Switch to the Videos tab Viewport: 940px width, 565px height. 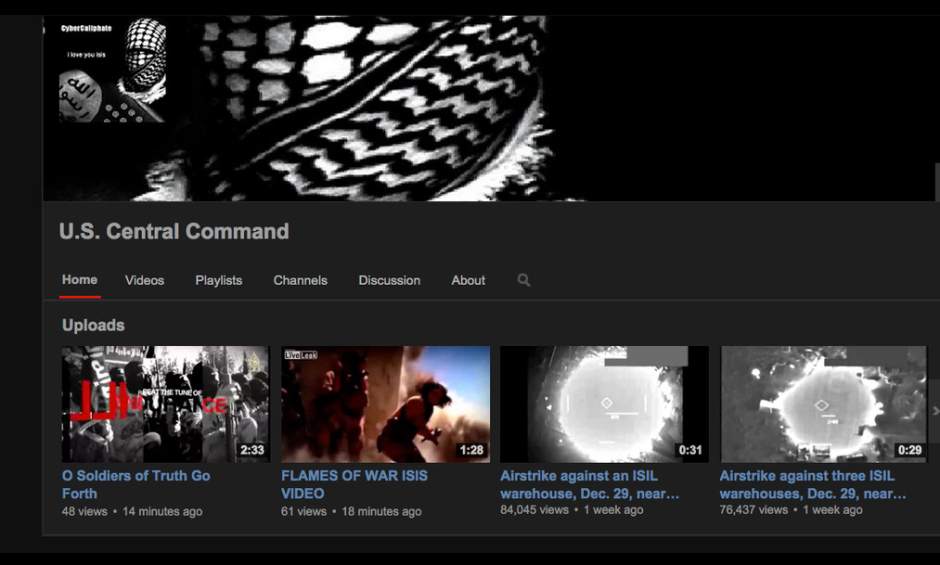coord(144,281)
